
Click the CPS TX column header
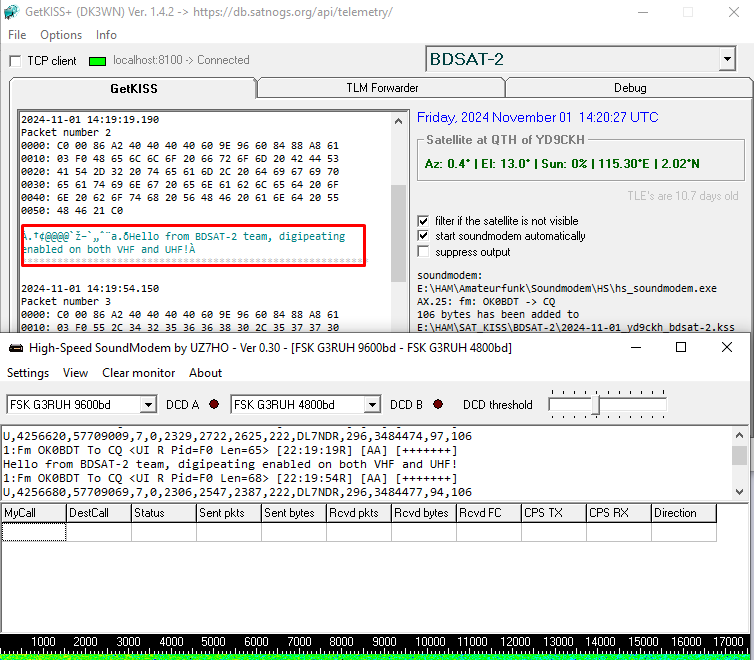(553, 513)
